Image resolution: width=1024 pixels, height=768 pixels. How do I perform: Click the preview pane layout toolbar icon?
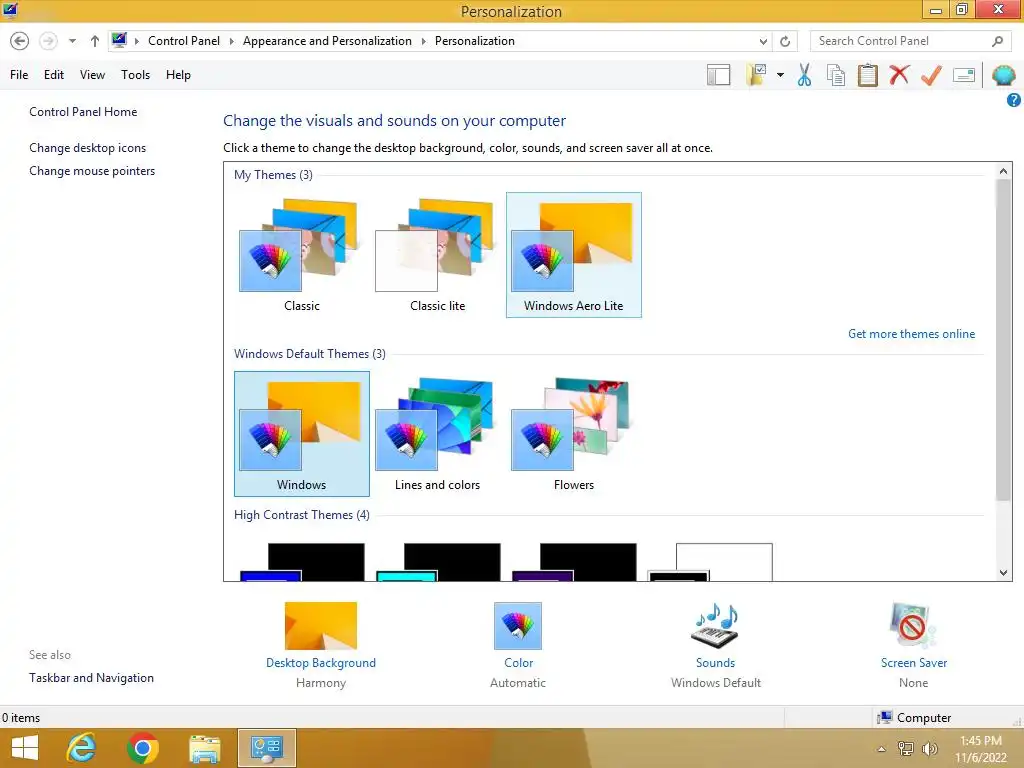718,75
